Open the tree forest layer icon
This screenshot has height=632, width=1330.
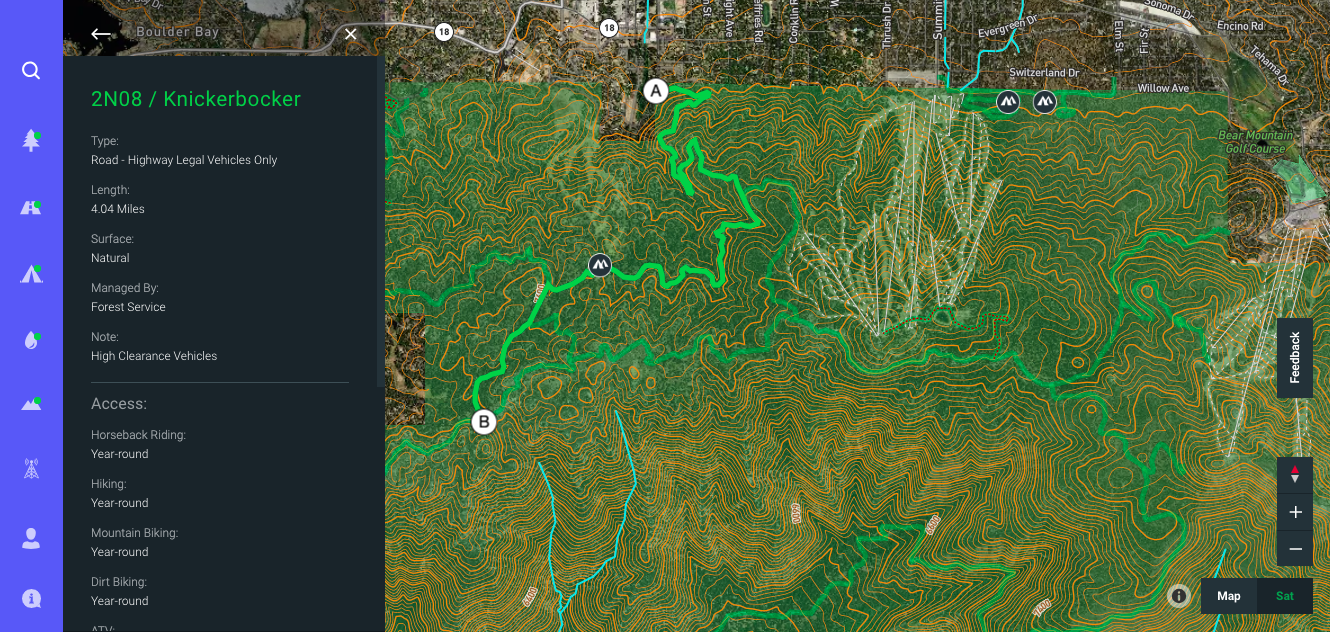(x=31, y=140)
